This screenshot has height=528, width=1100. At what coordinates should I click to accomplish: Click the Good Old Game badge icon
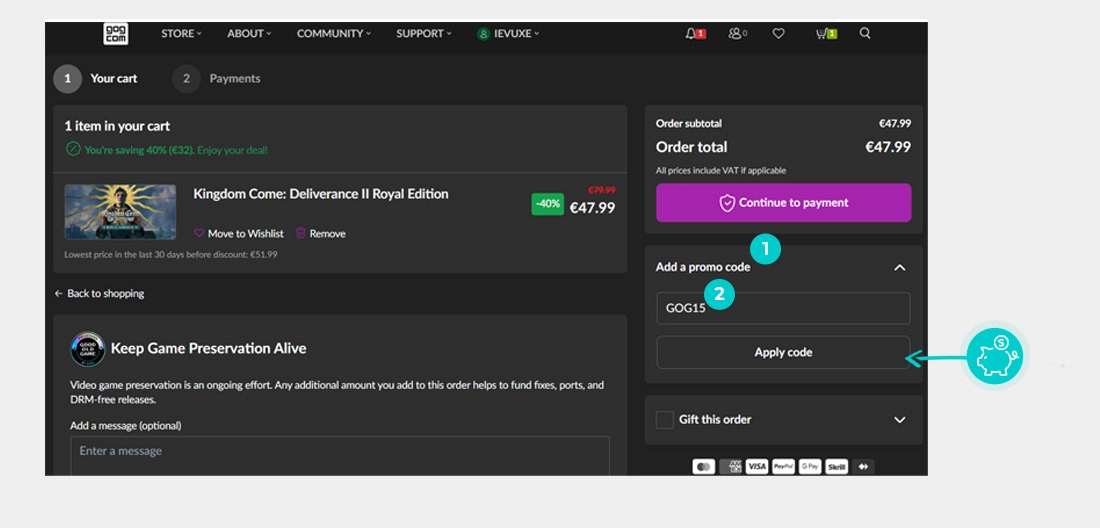tap(88, 348)
